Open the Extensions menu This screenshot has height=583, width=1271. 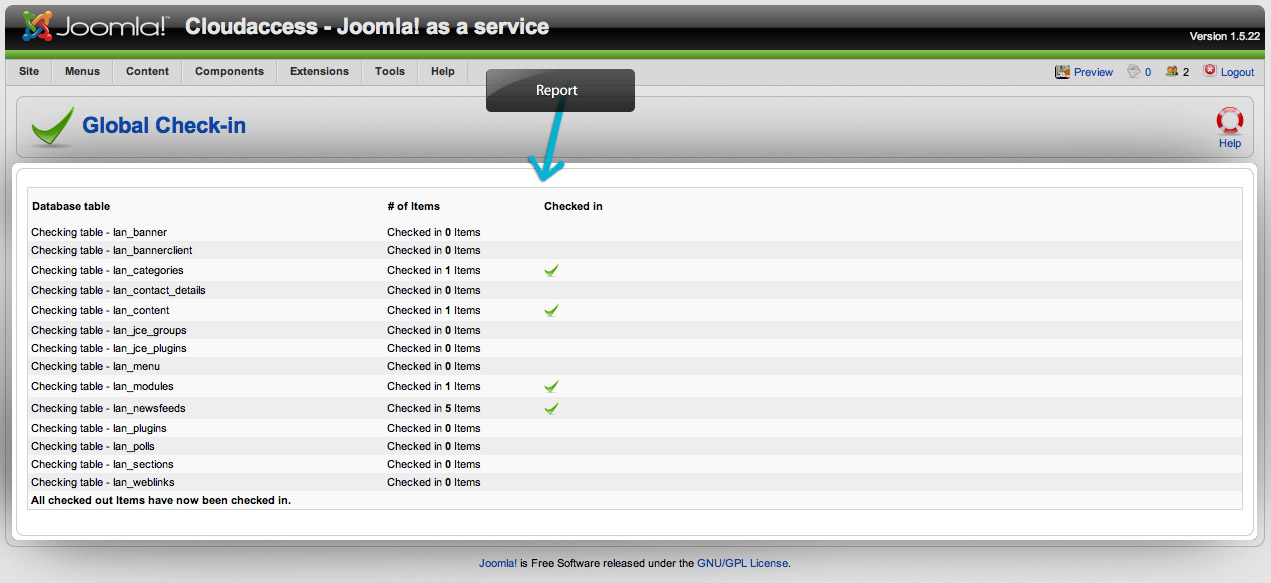tap(320, 72)
